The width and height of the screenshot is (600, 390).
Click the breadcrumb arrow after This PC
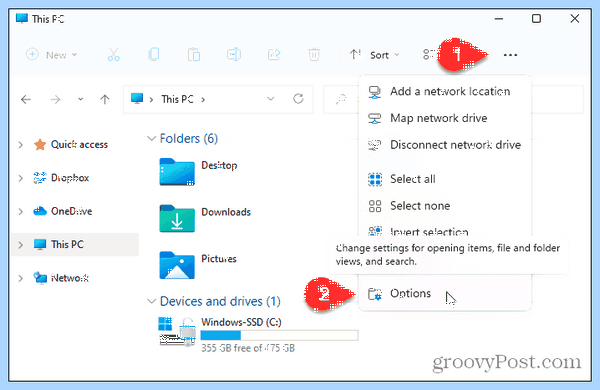click(x=203, y=100)
